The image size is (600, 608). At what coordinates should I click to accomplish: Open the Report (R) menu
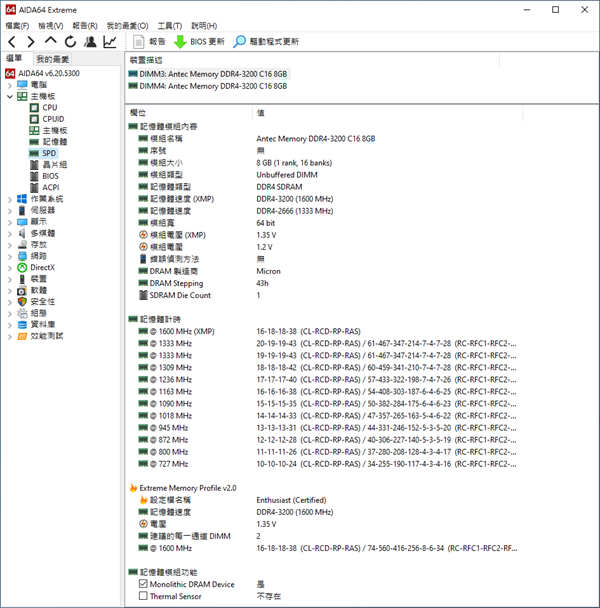85,26
